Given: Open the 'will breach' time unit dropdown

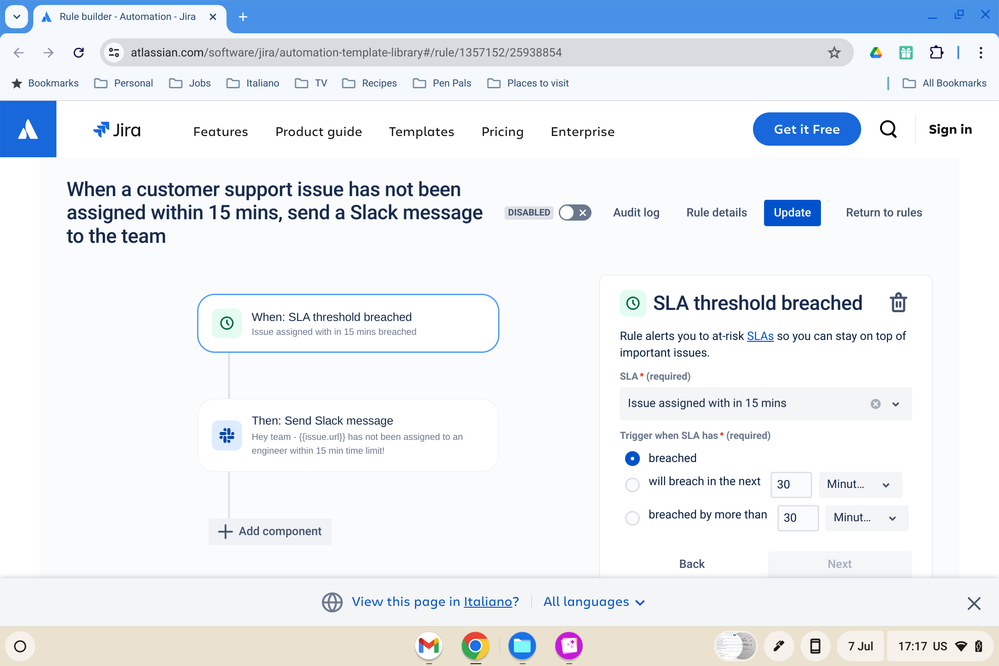Looking at the screenshot, I should pyautogui.click(x=860, y=485).
